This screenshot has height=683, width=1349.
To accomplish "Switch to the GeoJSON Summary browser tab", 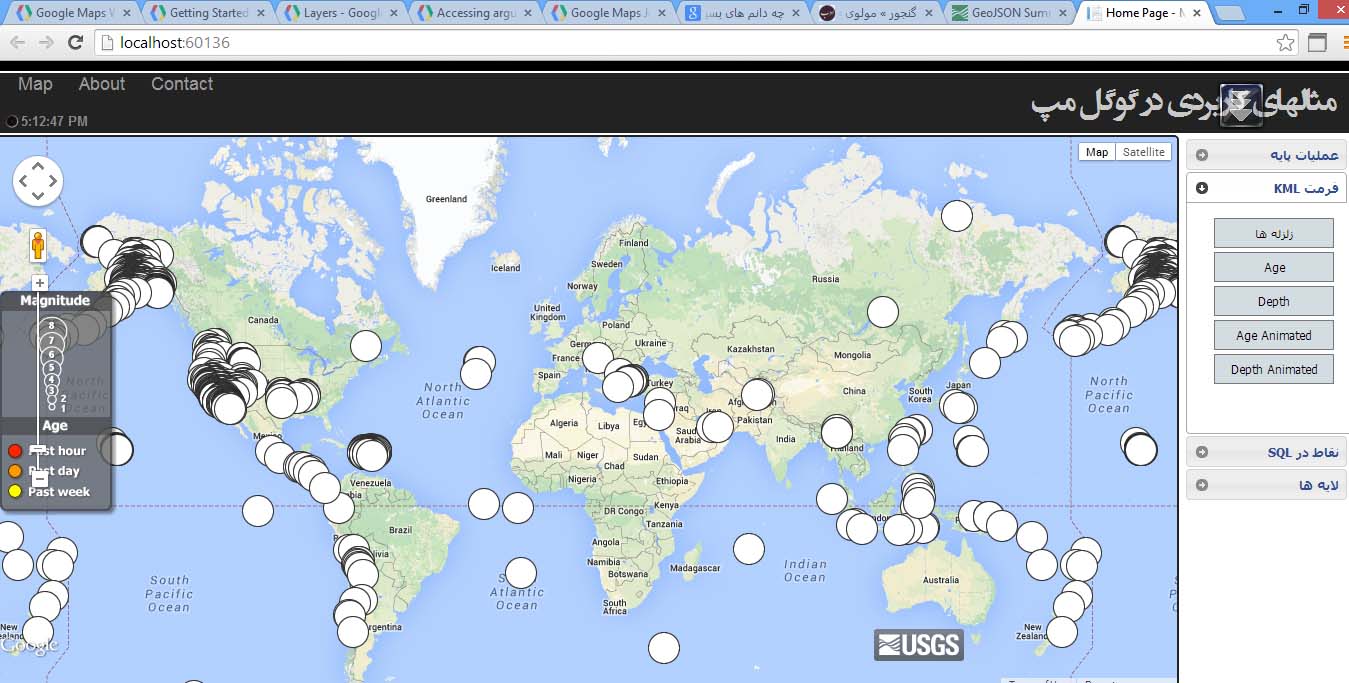I will pyautogui.click(x=1008, y=13).
